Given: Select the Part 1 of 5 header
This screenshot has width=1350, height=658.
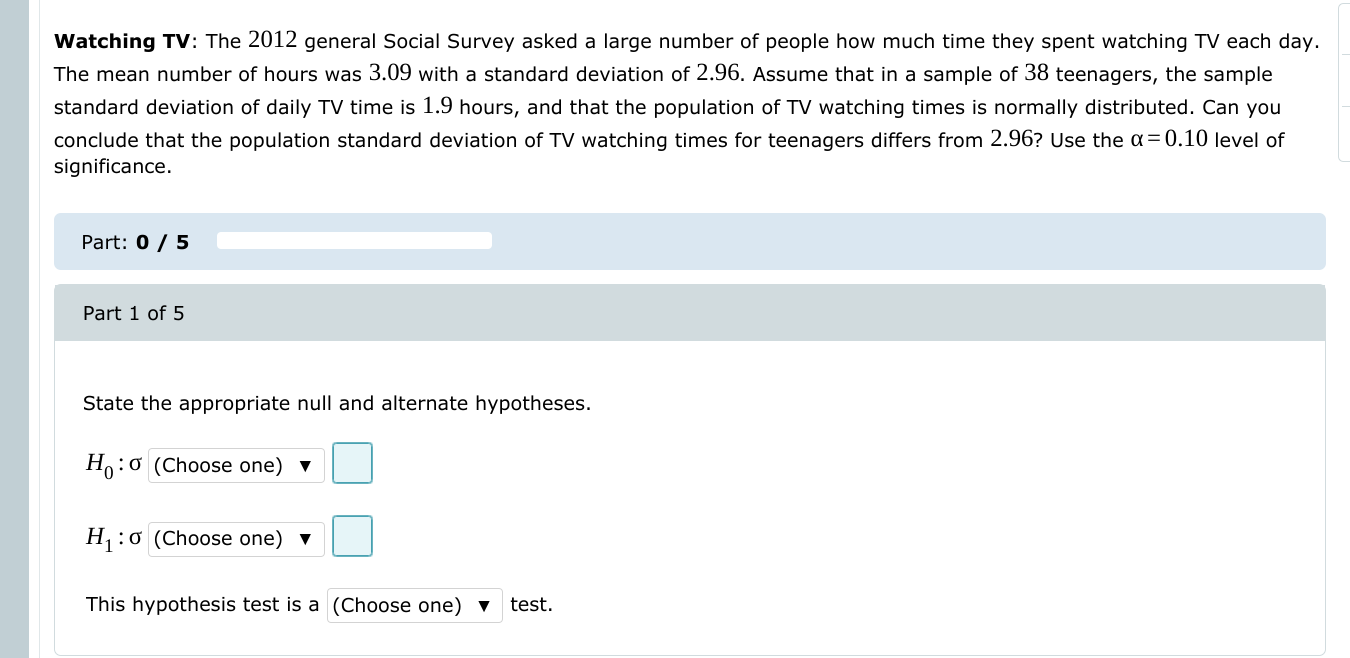Looking at the screenshot, I should 134,313.
